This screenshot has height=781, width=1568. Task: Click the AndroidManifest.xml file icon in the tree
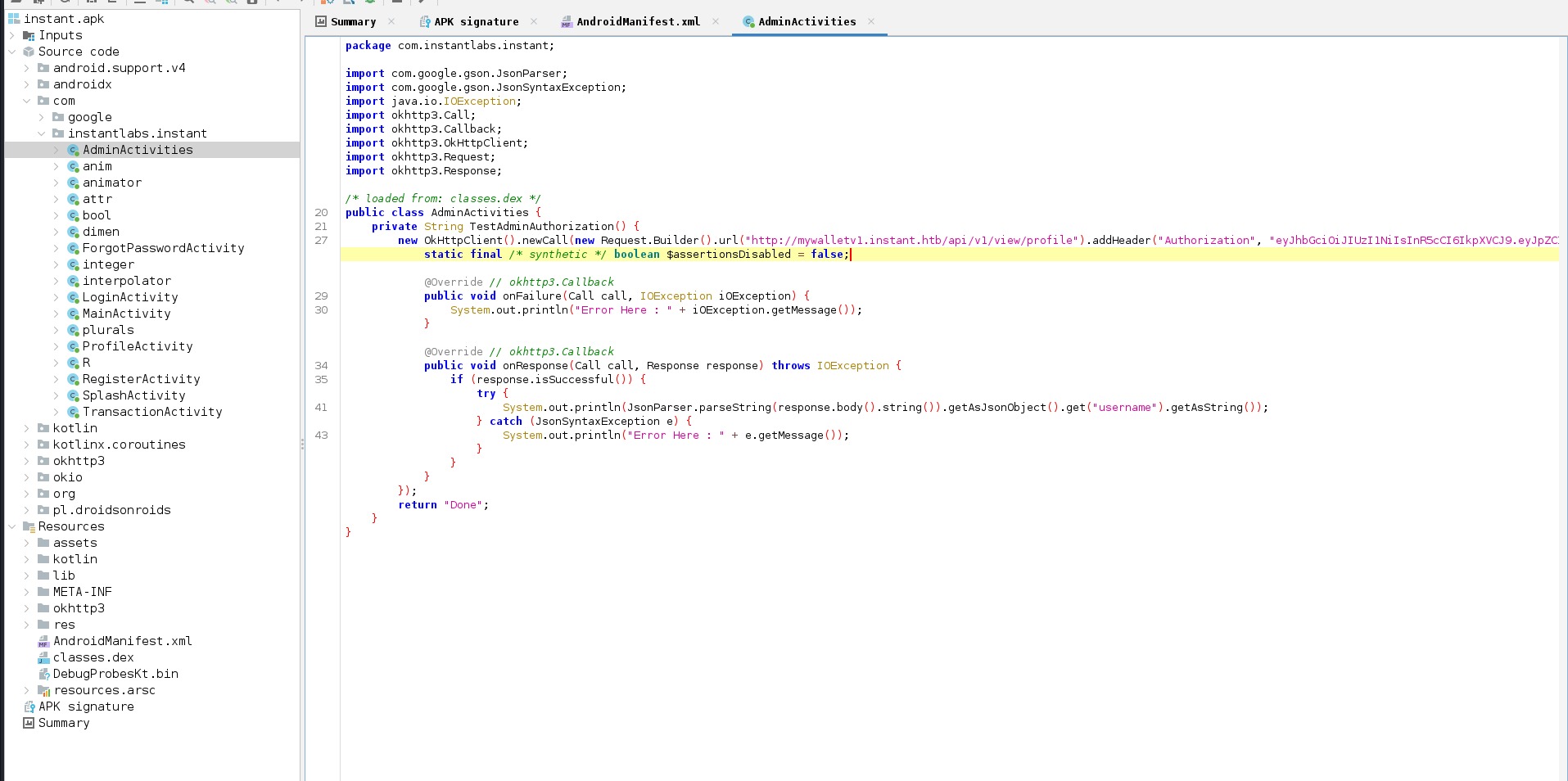(43, 642)
